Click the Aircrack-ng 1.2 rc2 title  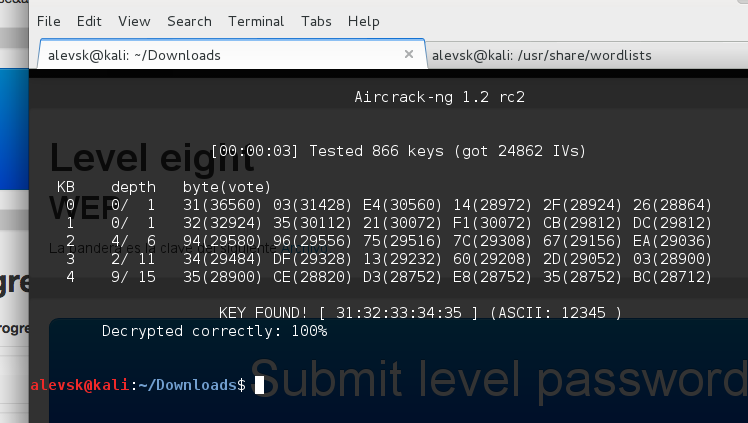coord(439,97)
